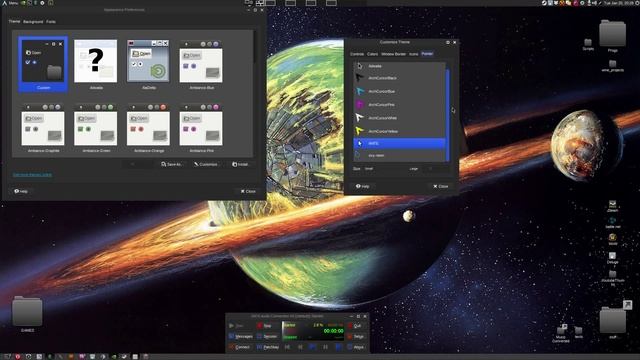
Task: Open the wine_projects folder on the desktop
Action: coord(613,66)
